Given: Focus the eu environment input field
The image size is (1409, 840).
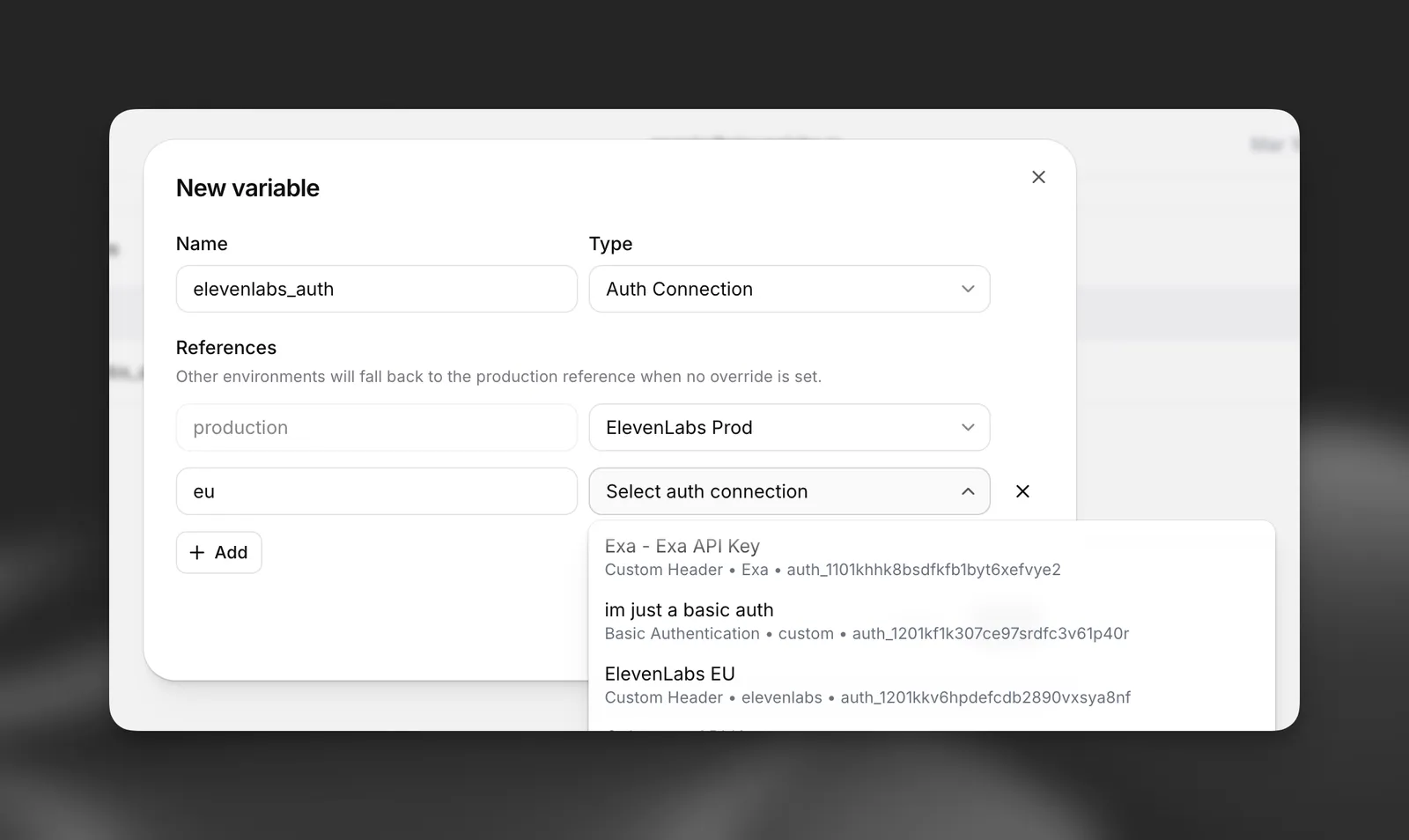Looking at the screenshot, I should point(377,491).
